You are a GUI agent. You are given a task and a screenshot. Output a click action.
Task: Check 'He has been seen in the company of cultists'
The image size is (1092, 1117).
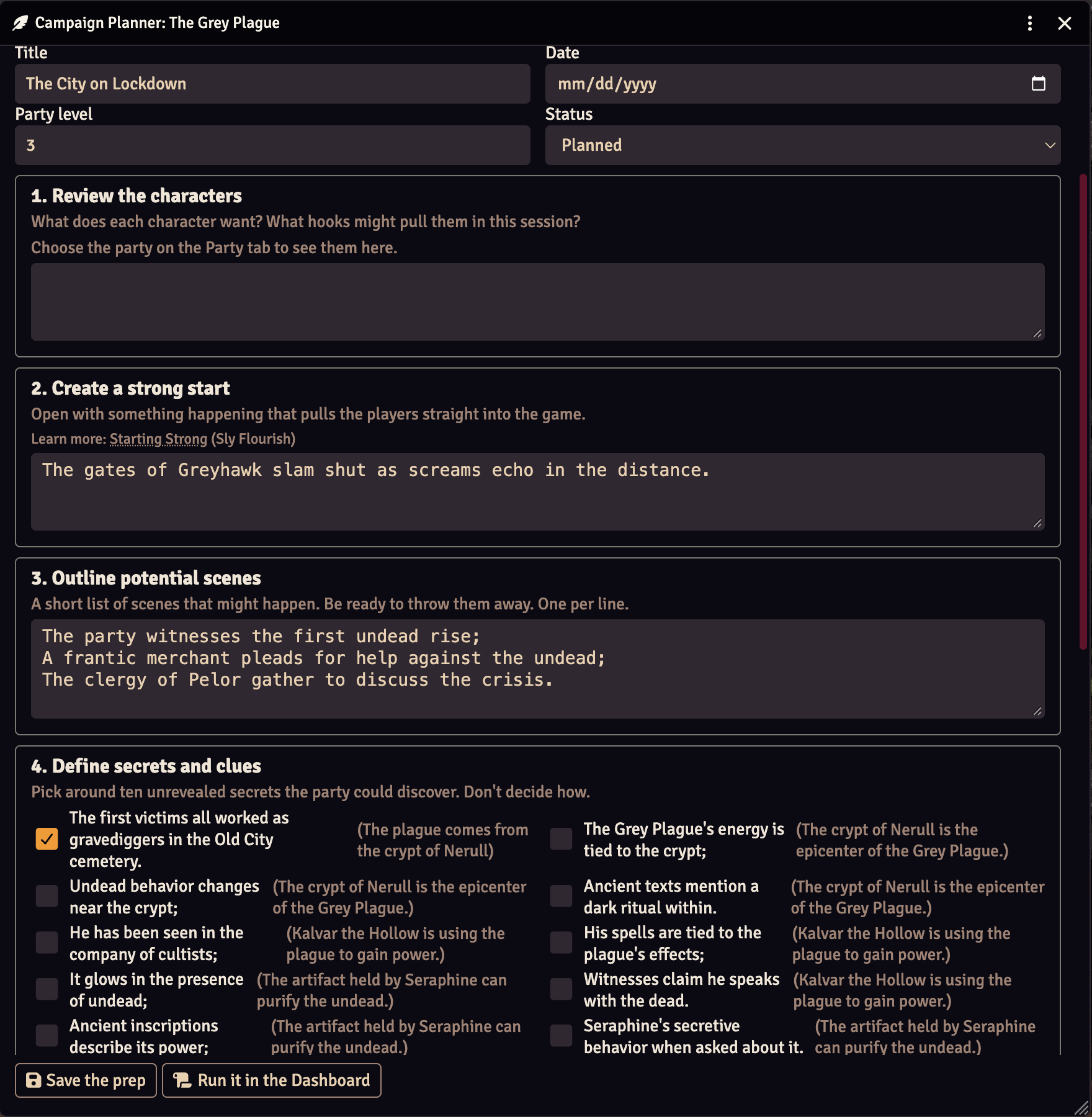pyautogui.click(x=47, y=942)
